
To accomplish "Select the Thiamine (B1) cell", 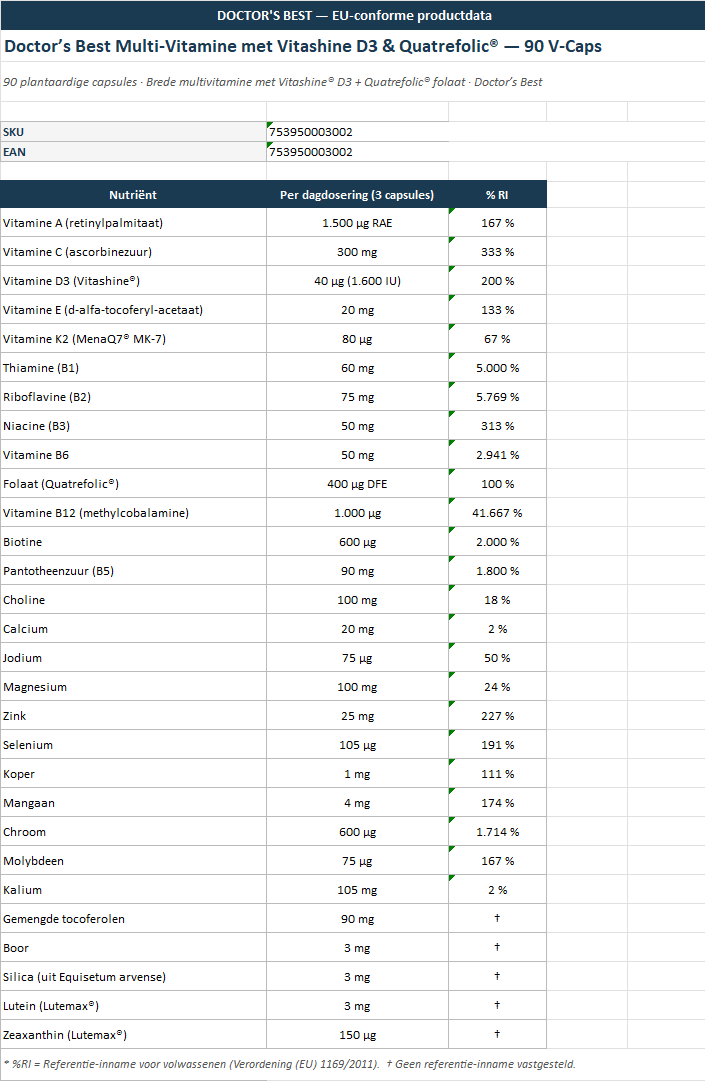I will point(133,367).
